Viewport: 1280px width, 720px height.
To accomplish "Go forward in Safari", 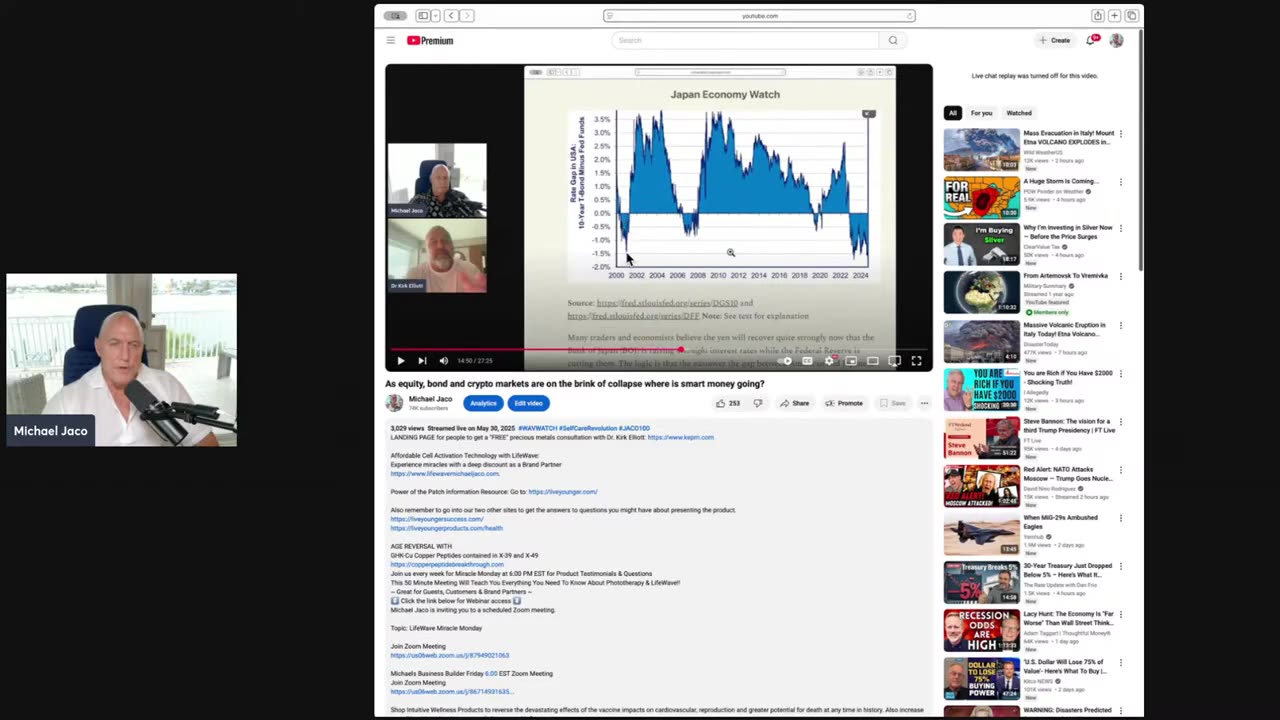I will (x=467, y=16).
